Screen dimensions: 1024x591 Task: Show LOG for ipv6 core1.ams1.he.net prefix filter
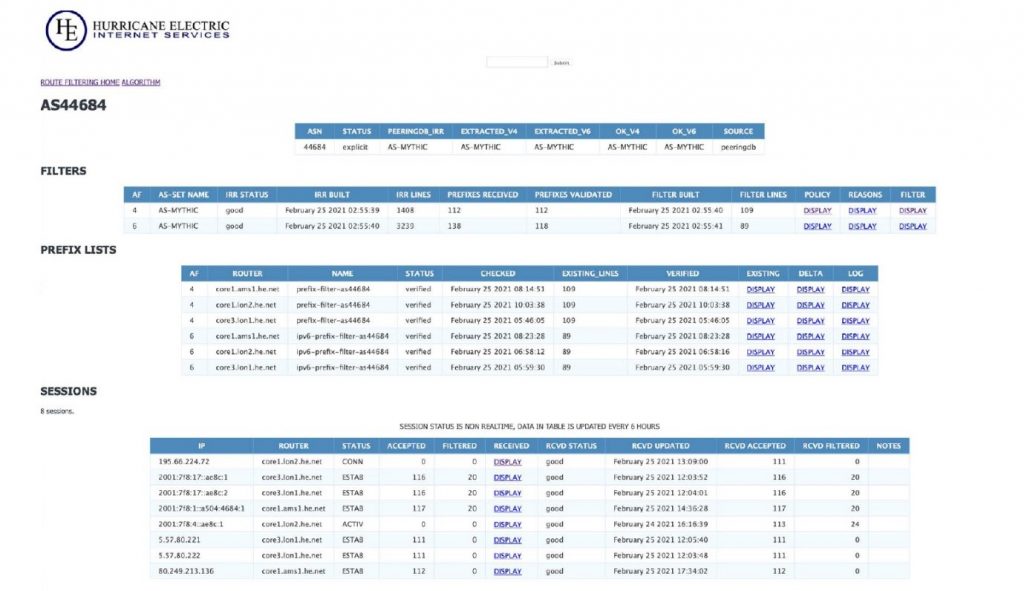point(856,336)
